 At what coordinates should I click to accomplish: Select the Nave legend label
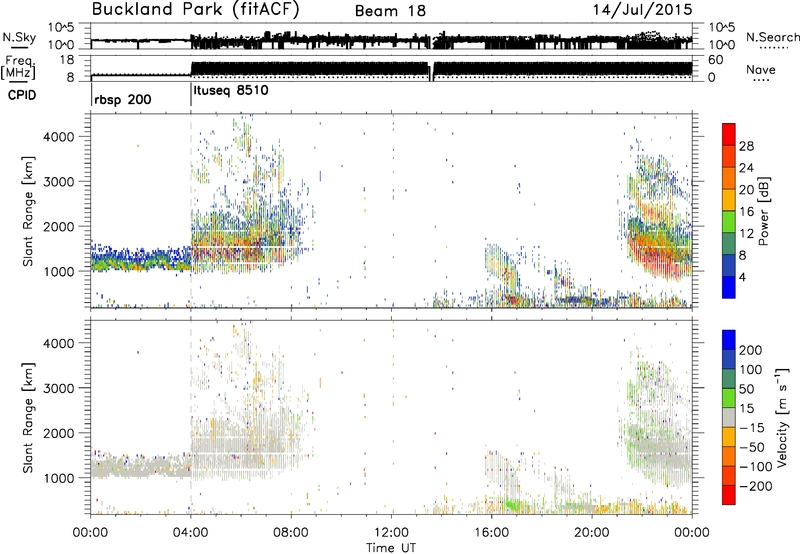coord(761,69)
